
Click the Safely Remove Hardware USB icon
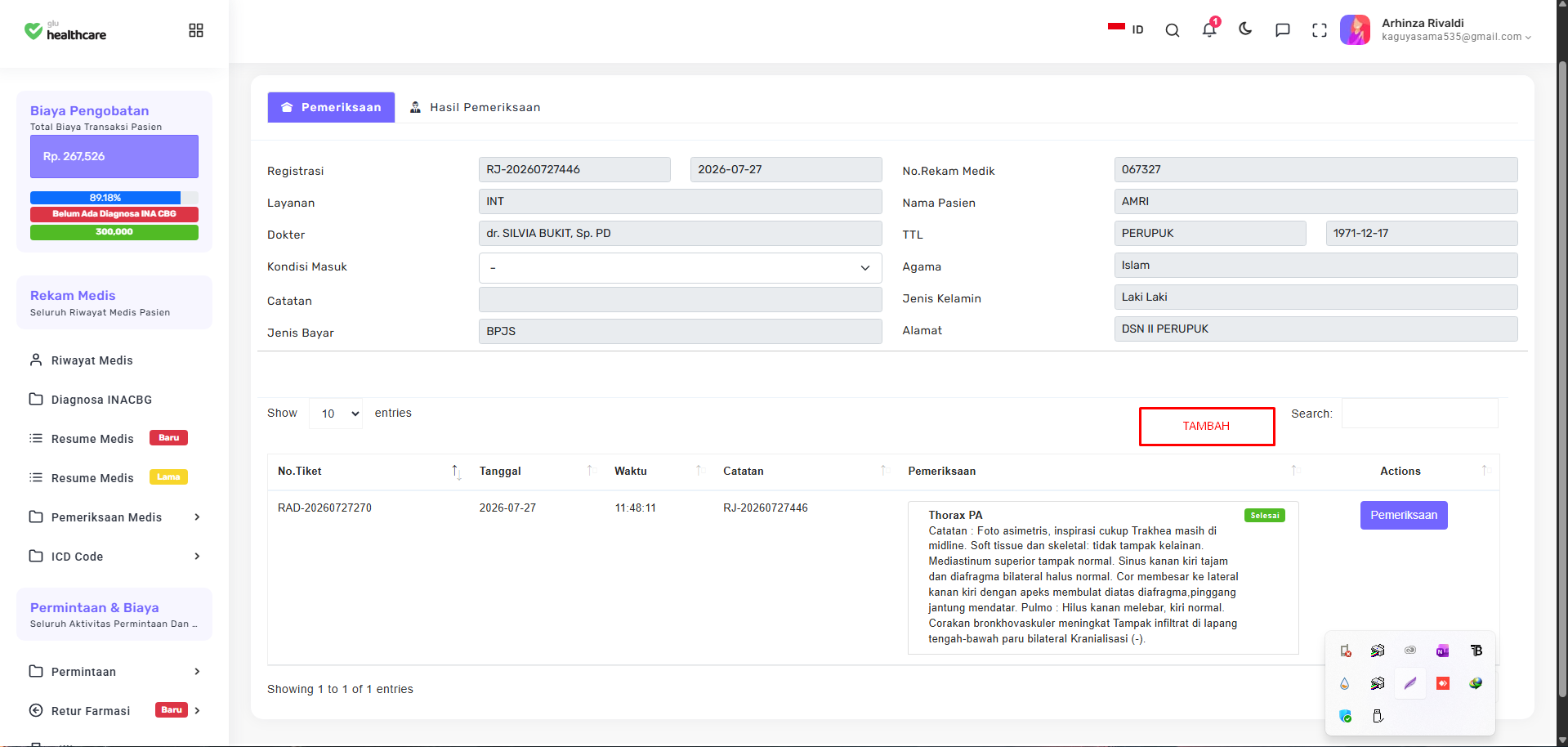coord(1378,716)
